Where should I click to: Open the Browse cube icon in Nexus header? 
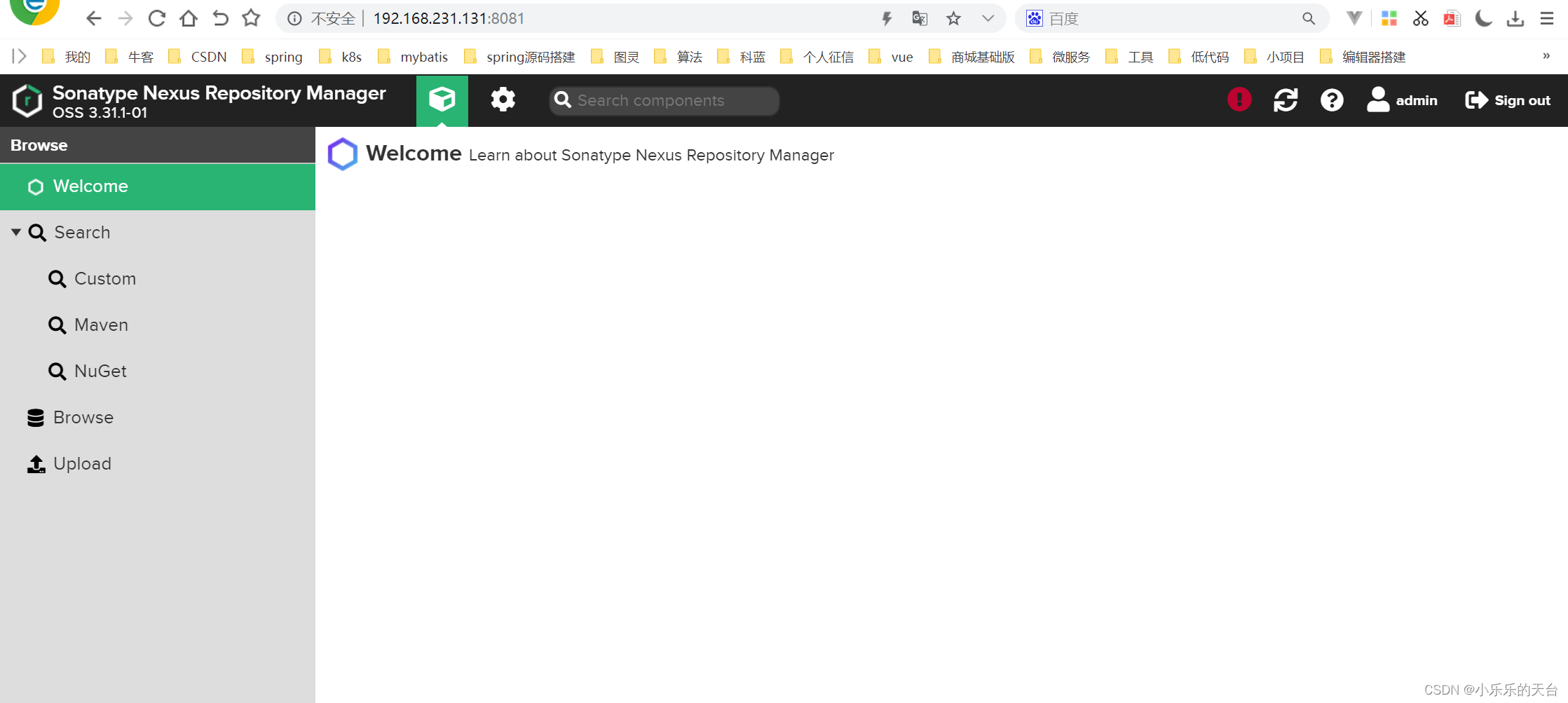[442, 100]
